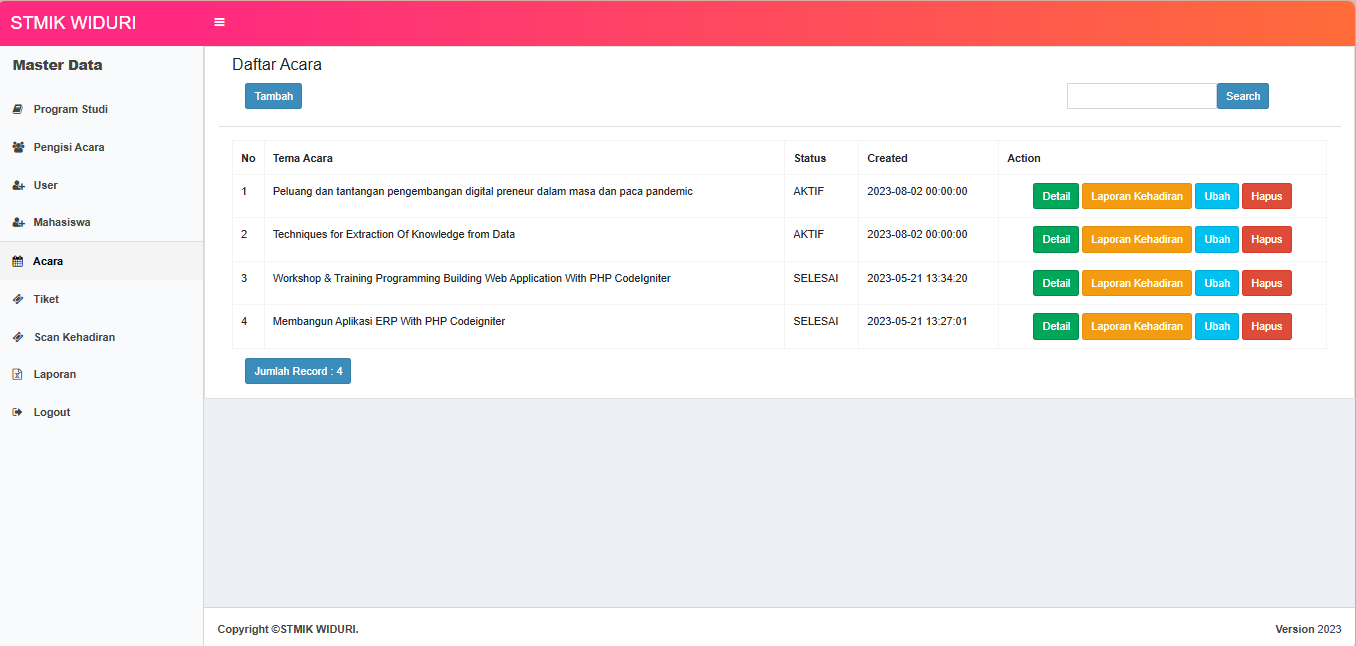Click Hapus for the Peluang dan tantangan event
The image size is (1356, 646).
1266,196
